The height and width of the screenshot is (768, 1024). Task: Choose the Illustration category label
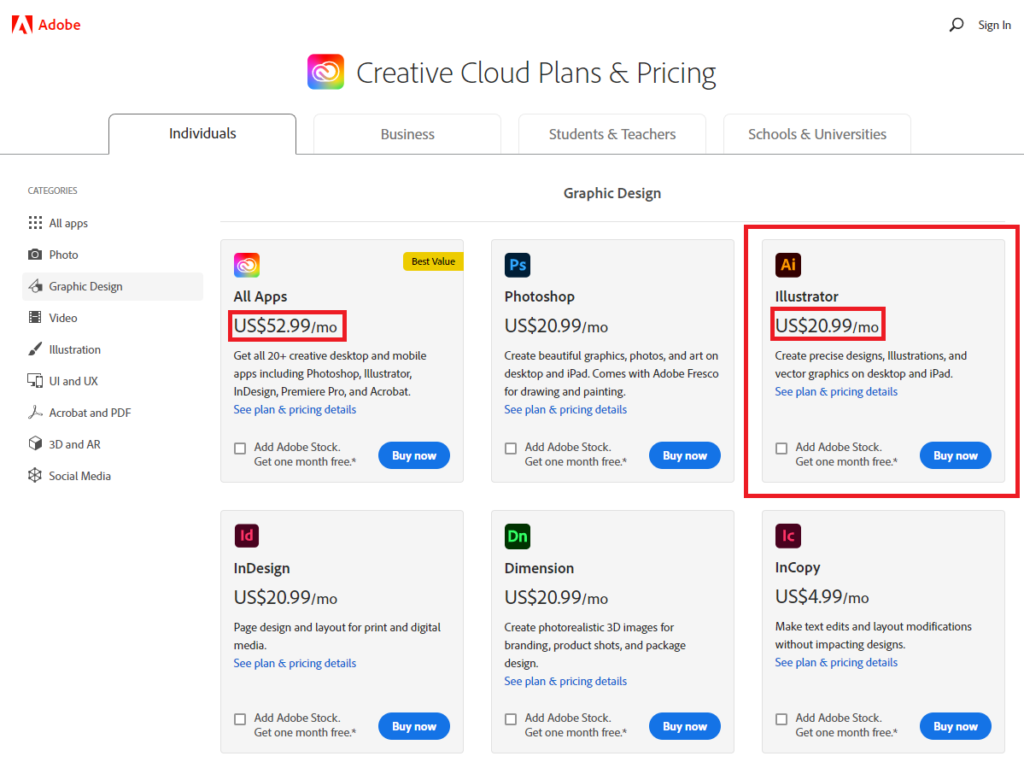coord(74,349)
